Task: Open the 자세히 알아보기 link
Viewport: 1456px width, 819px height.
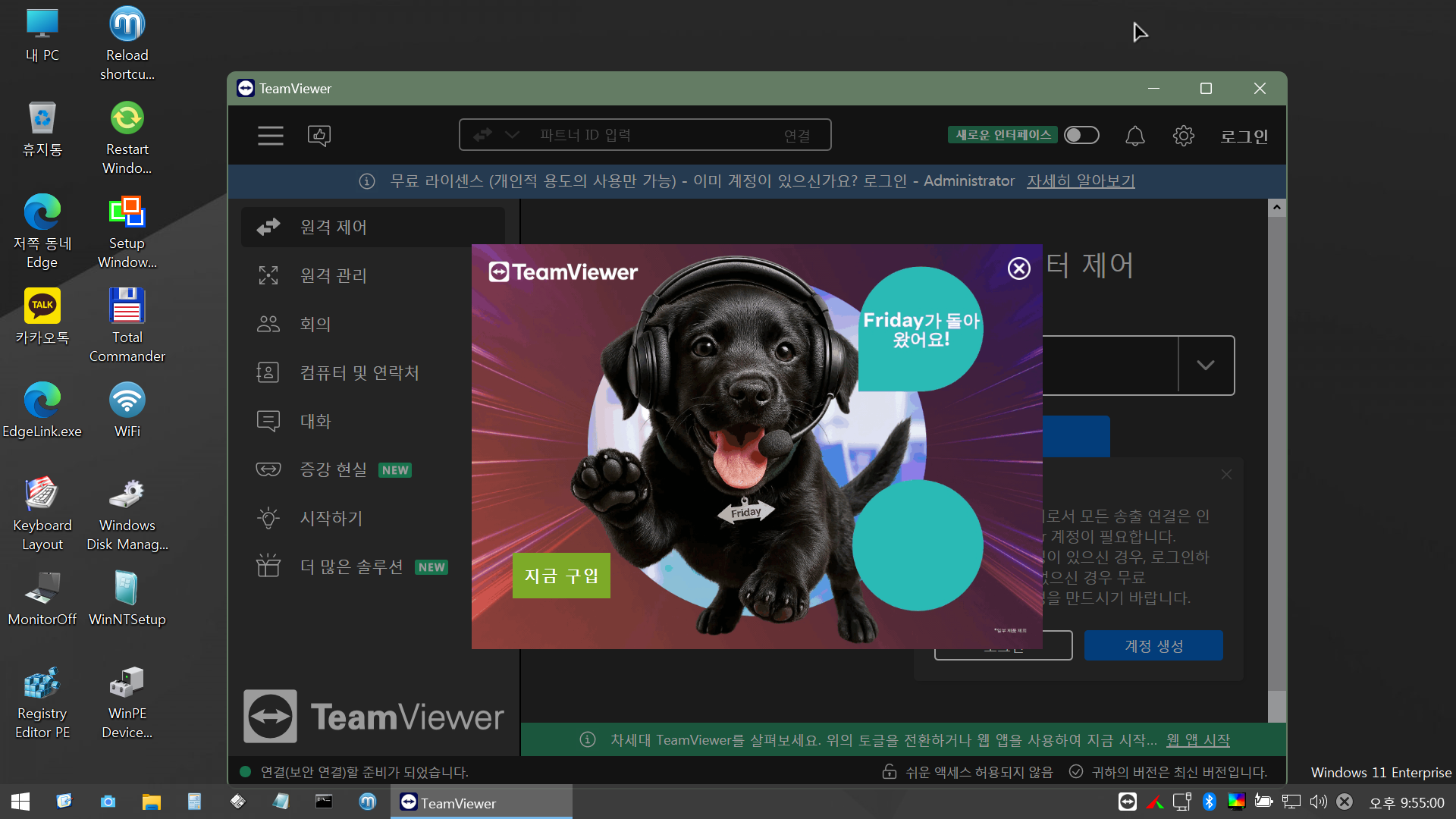Action: tap(1080, 180)
